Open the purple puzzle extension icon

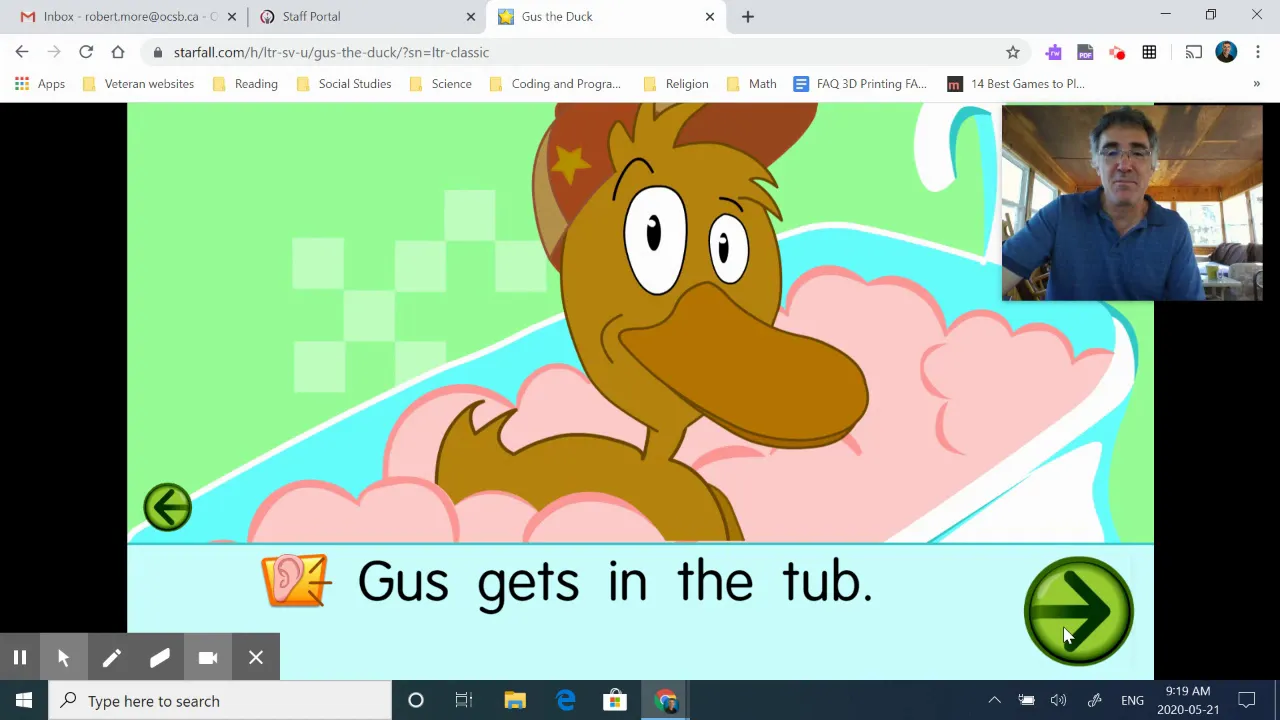[1053, 52]
